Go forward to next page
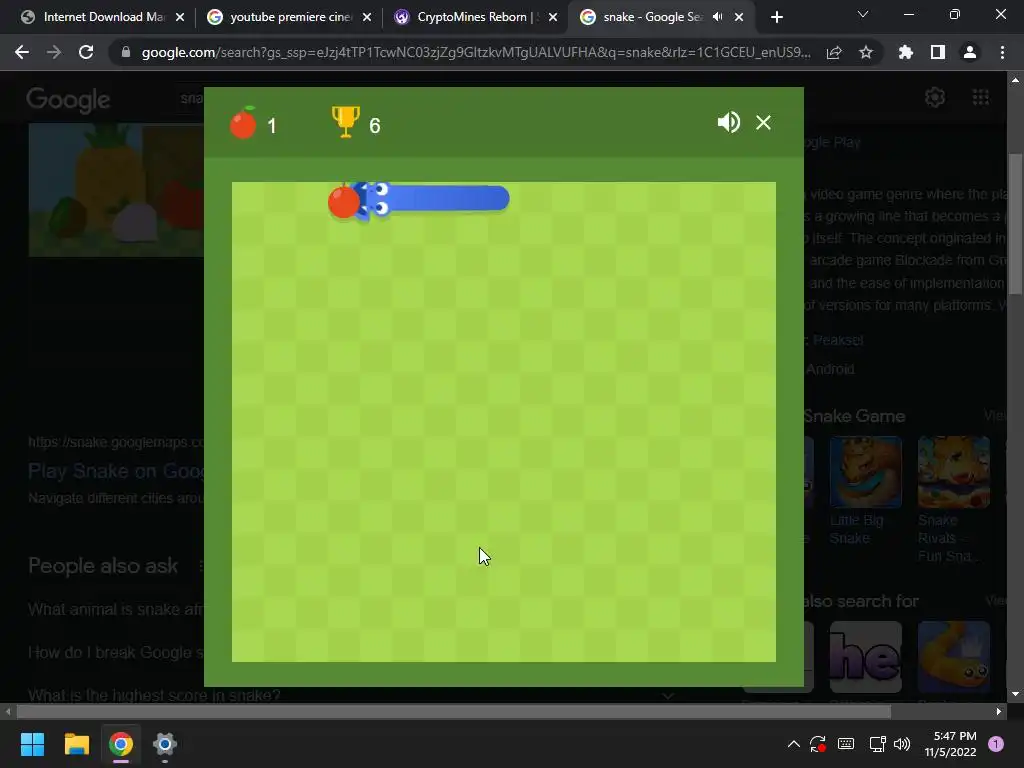 tap(54, 52)
